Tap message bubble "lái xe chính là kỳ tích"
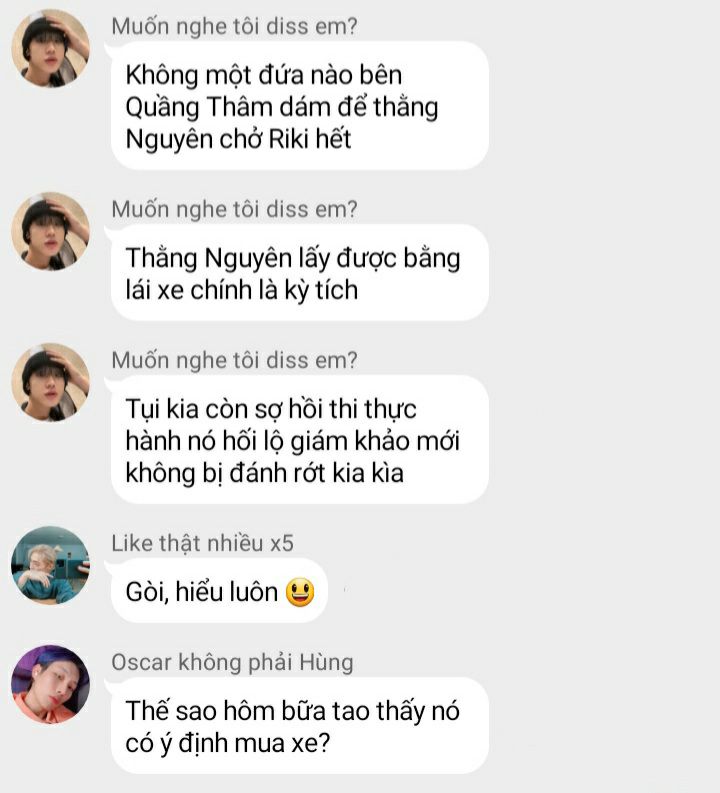720x793 pixels. point(300,273)
